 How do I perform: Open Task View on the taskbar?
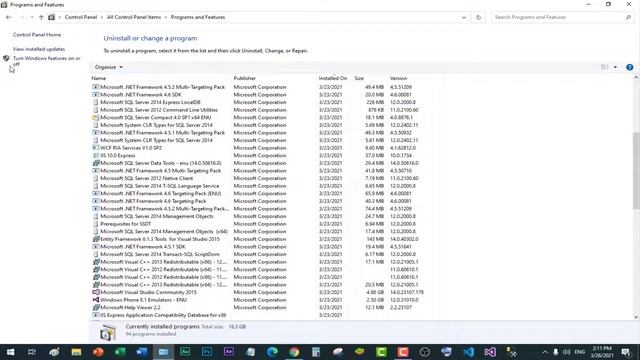point(32,352)
